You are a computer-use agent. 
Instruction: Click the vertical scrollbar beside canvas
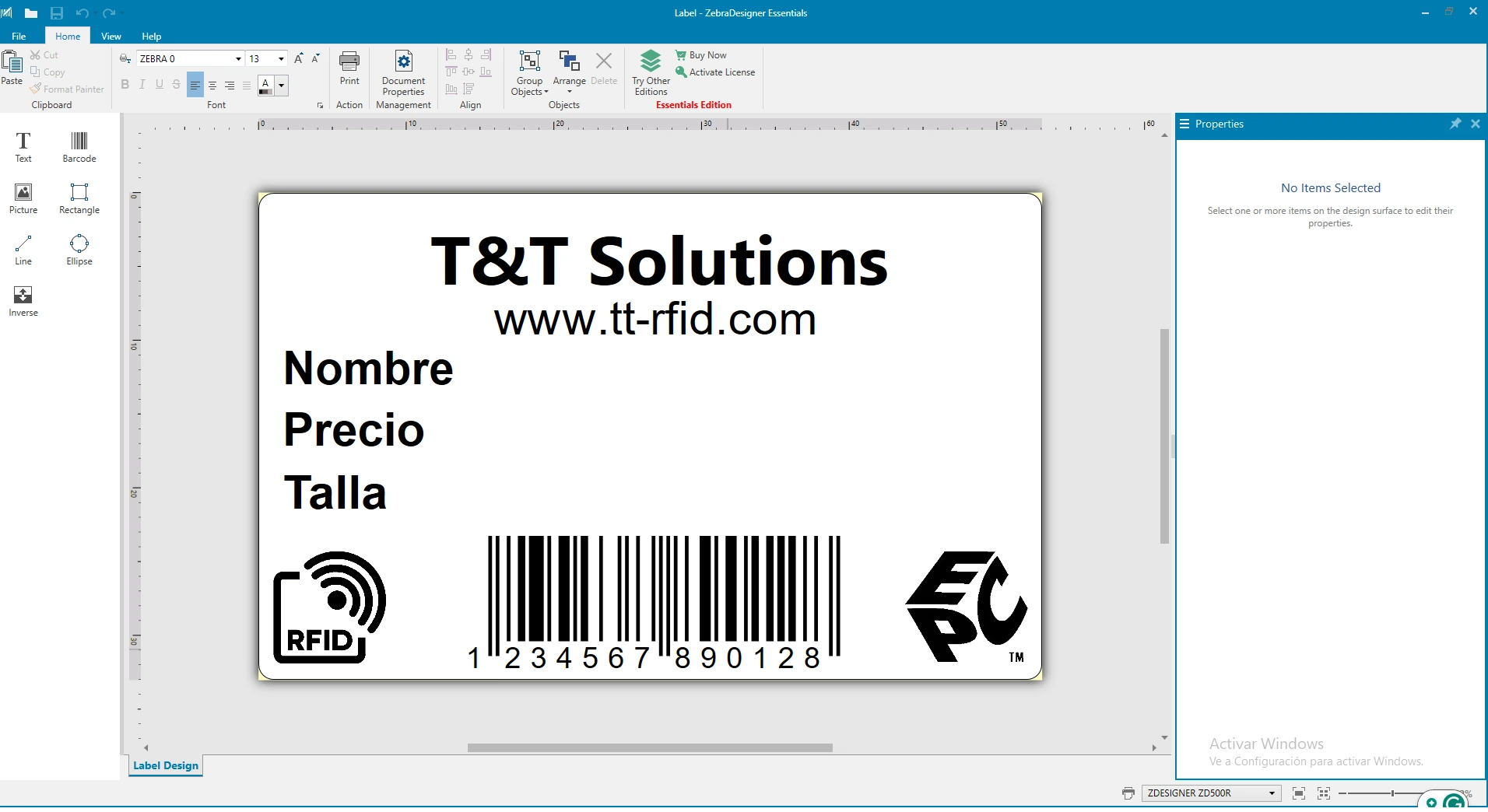tap(1164, 436)
